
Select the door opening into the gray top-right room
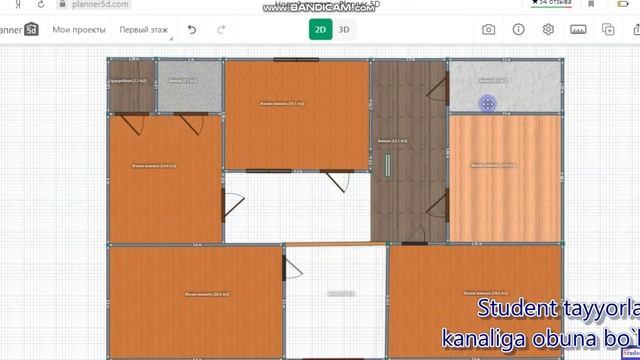tap(438, 89)
